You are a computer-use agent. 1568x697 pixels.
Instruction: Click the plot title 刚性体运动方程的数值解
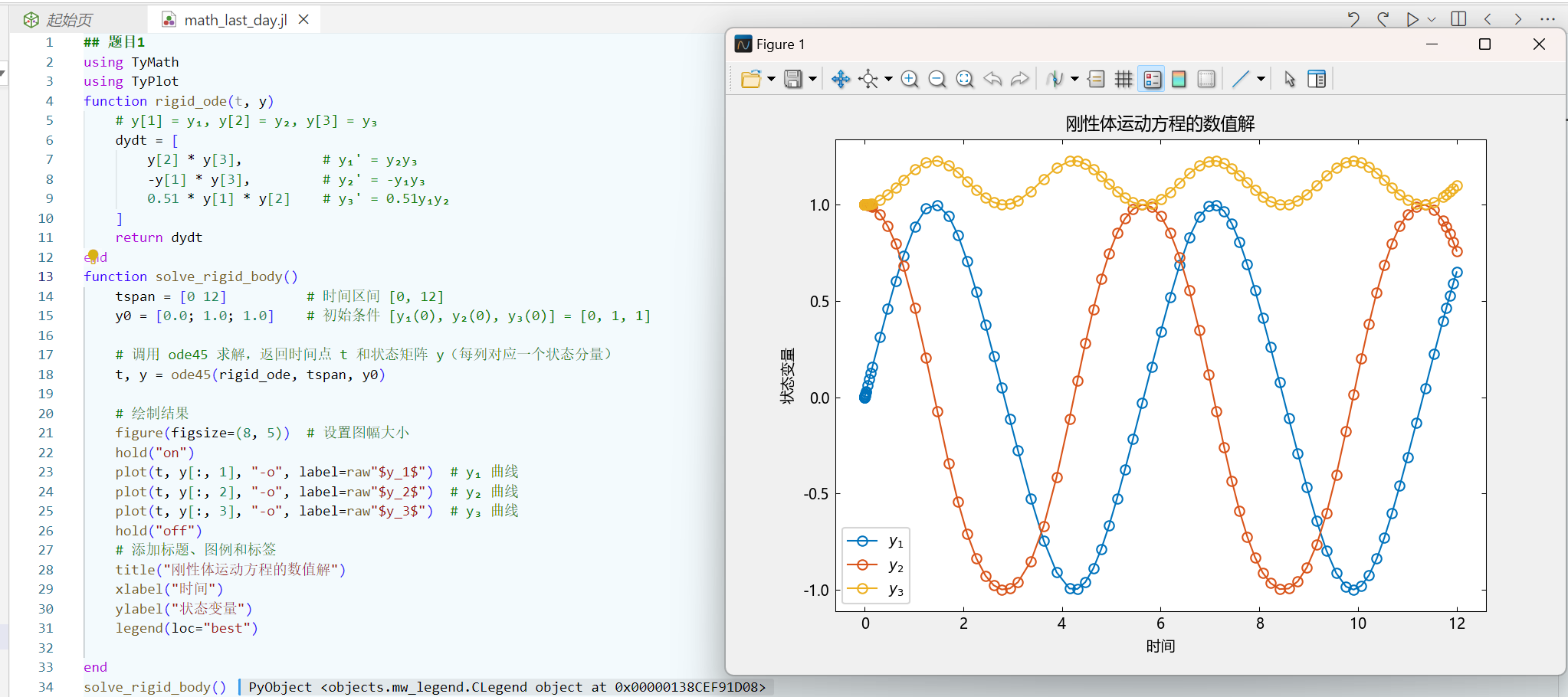(1160, 124)
